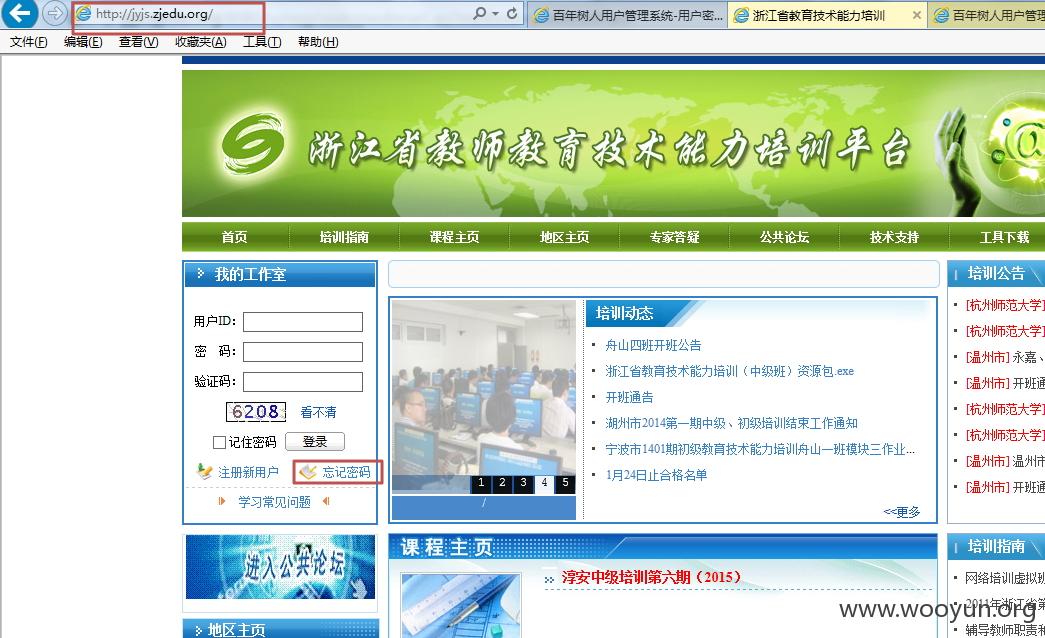Click <<更多 in 培训动态 panel
This screenshot has height=638, width=1045.
[902, 511]
